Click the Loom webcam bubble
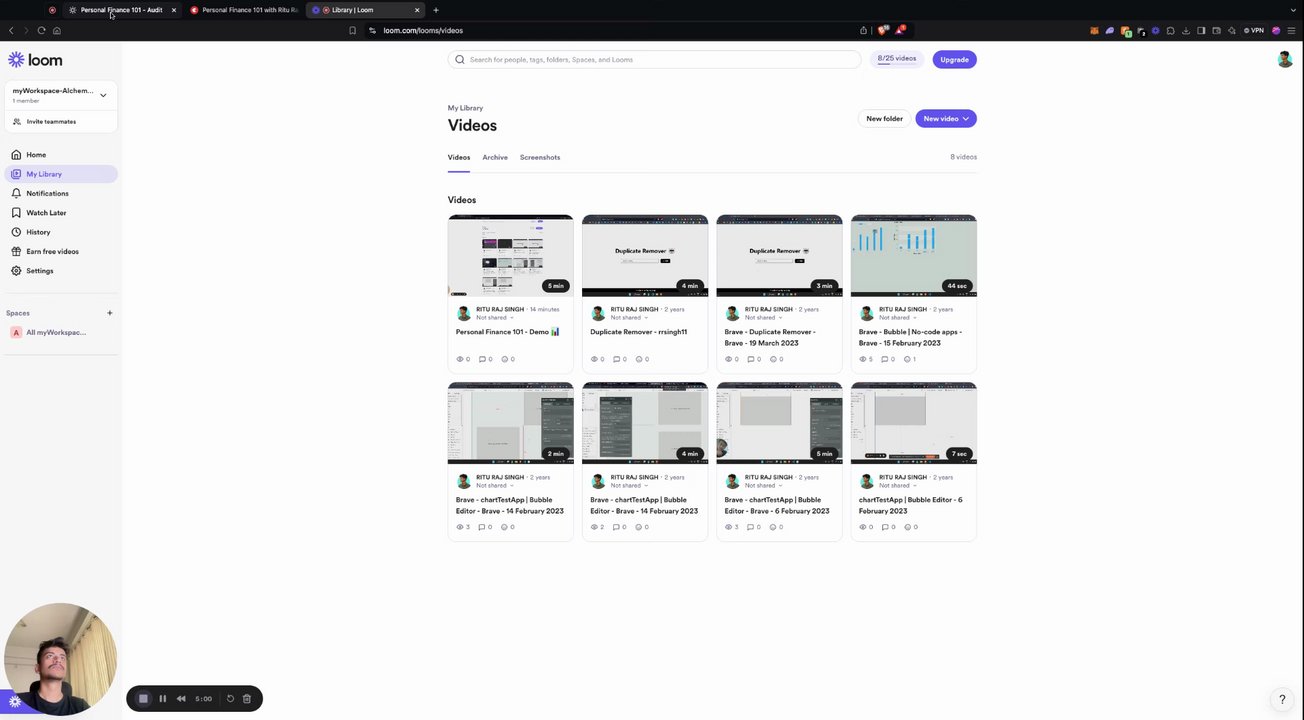 pyautogui.click(x=60, y=659)
